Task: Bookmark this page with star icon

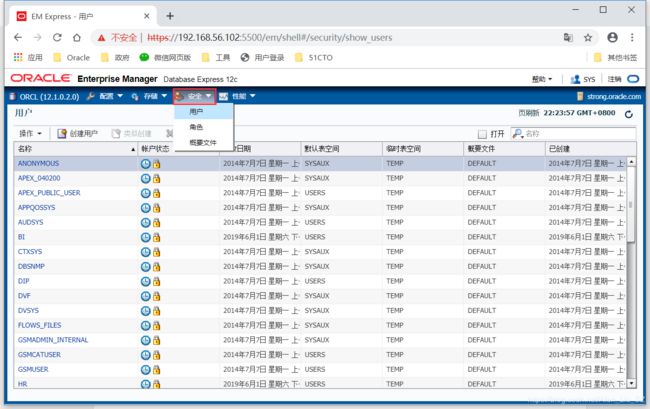Action: (x=588, y=38)
